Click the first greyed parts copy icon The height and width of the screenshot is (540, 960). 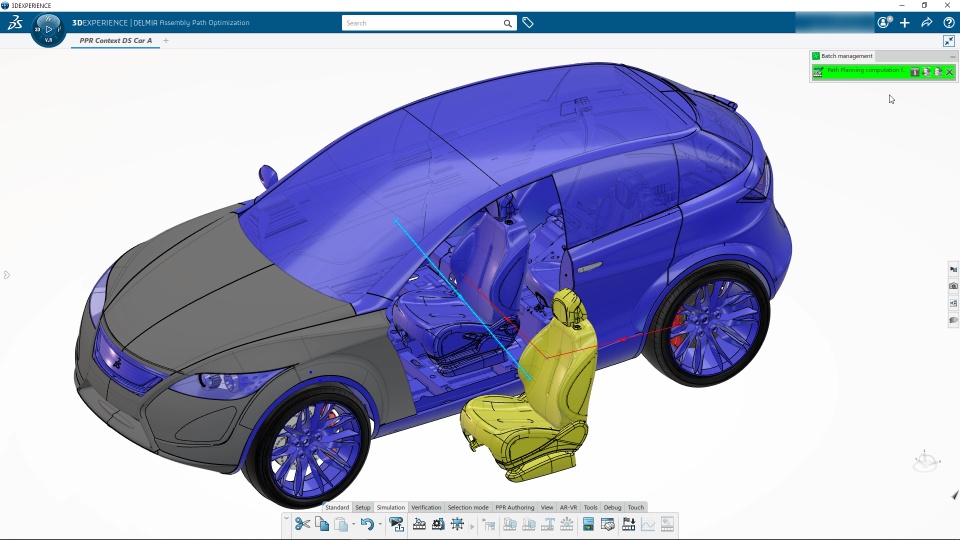coord(510,524)
